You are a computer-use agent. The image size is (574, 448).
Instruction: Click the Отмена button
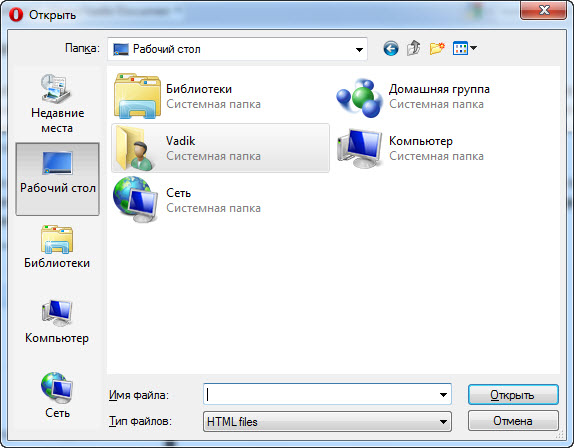(513, 421)
